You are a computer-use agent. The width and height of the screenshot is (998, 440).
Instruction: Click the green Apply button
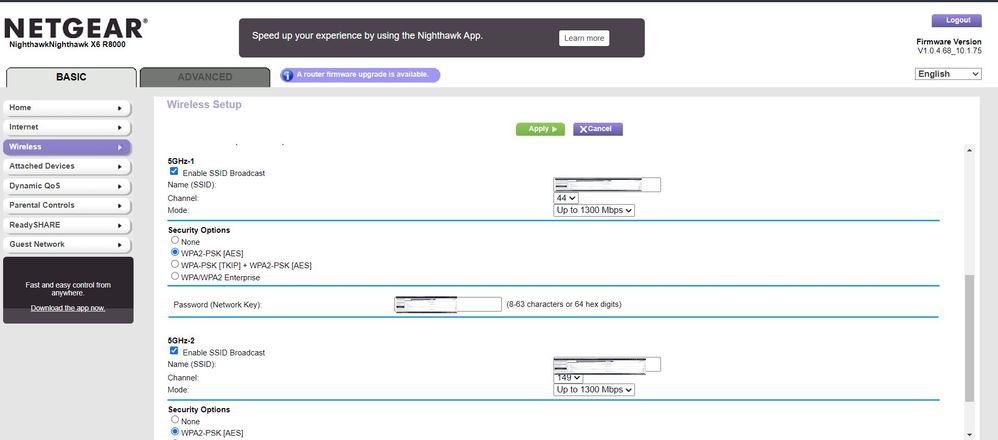click(x=540, y=129)
